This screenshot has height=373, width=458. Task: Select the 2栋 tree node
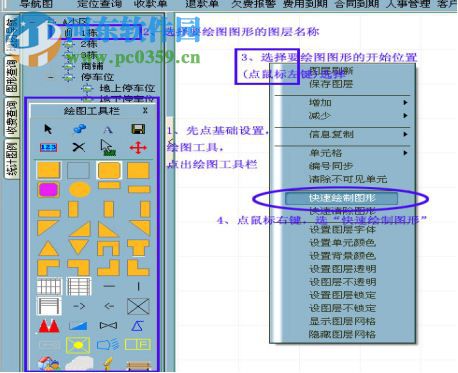(88, 44)
